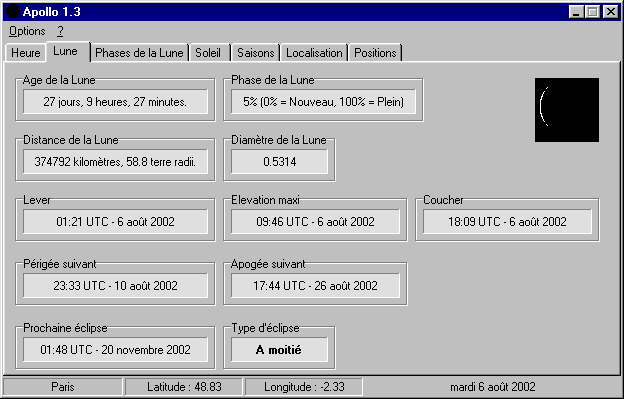The image size is (624, 399).
Task: Switch to the Phases de la Lune tab
Action: tap(139, 53)
